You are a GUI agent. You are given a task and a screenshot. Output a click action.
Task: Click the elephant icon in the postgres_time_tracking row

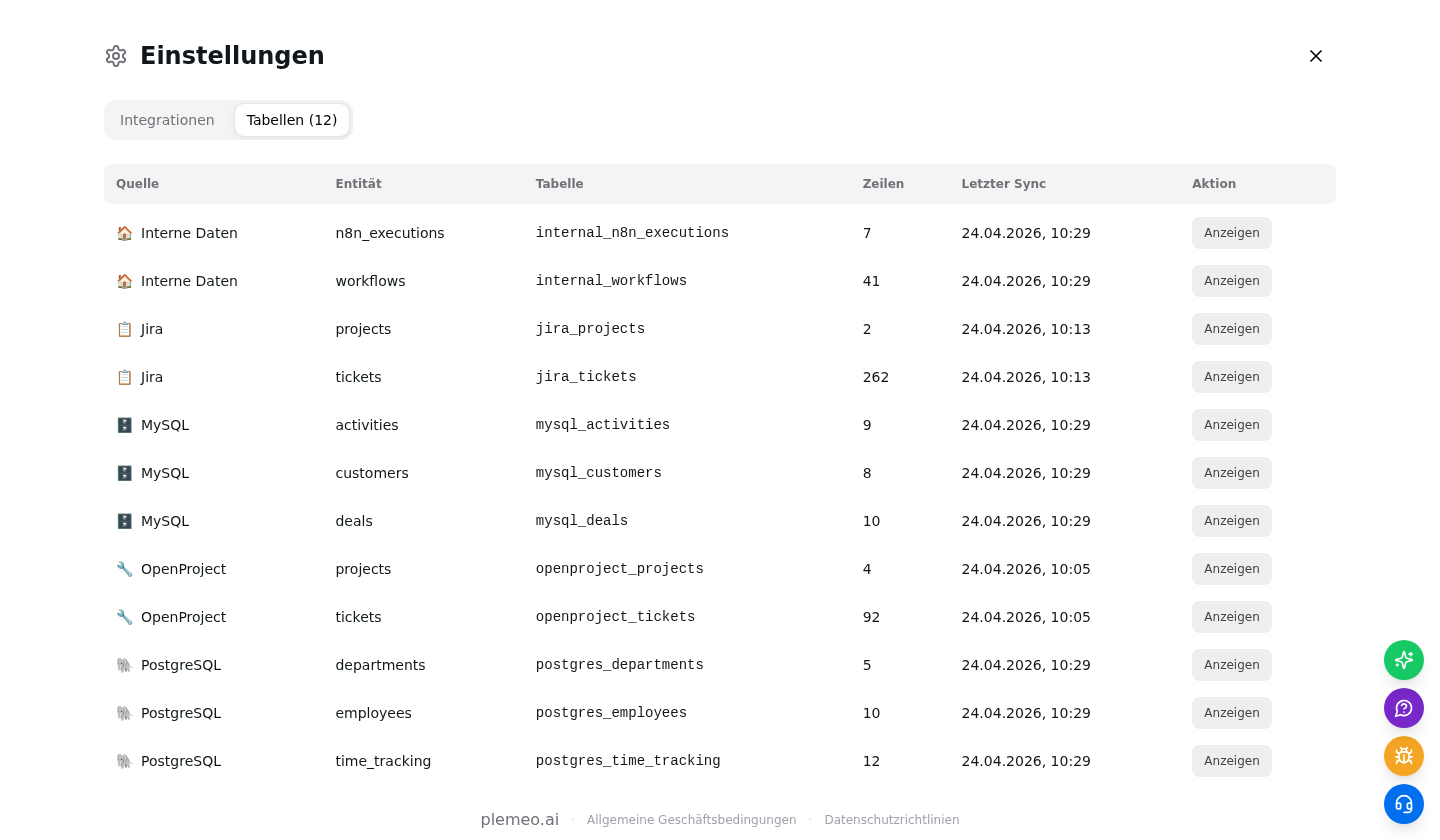click(x=124, y=761)
